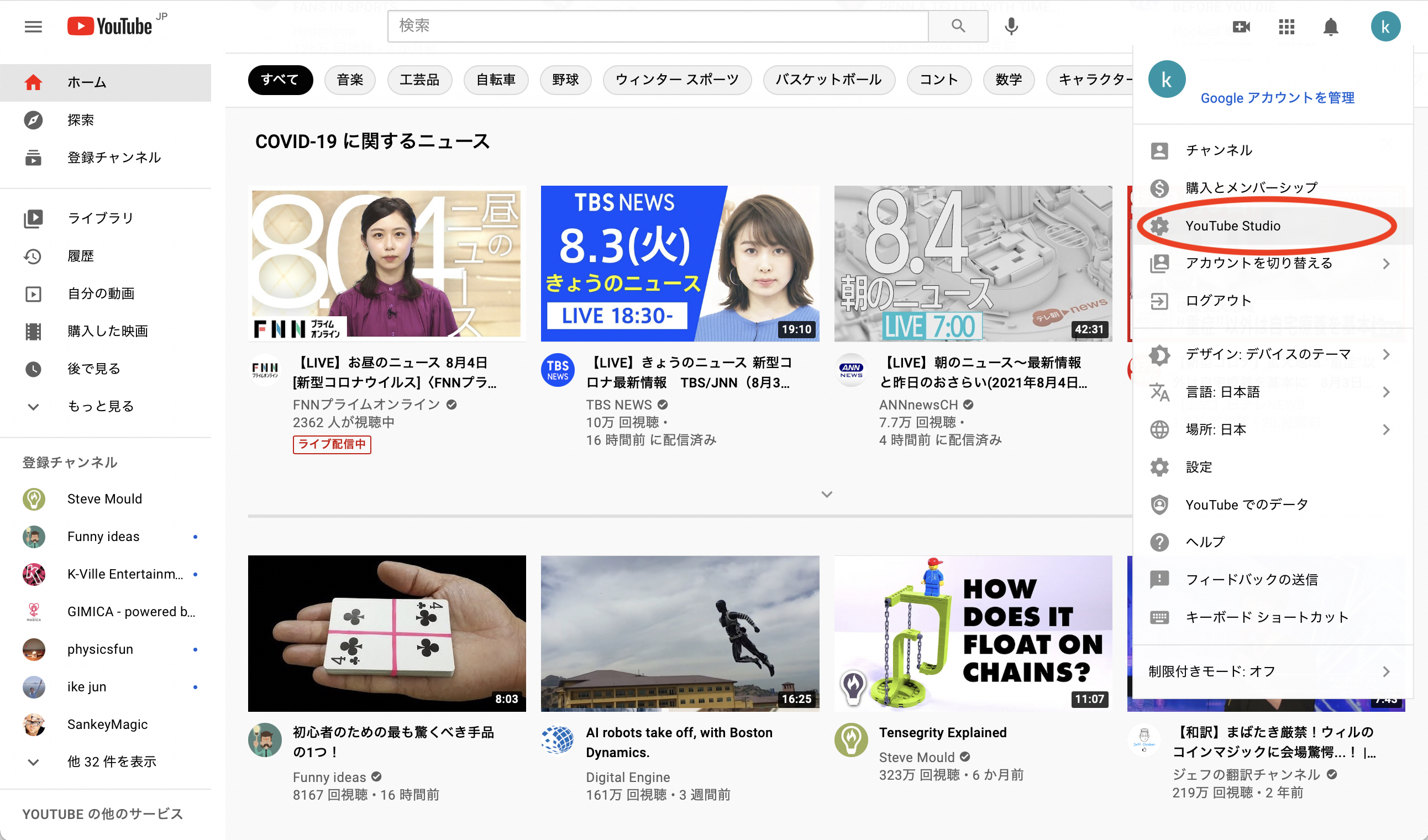1428x840 pixels.
Task: Select the 音楽 category chip
Action: click(350, 80)
